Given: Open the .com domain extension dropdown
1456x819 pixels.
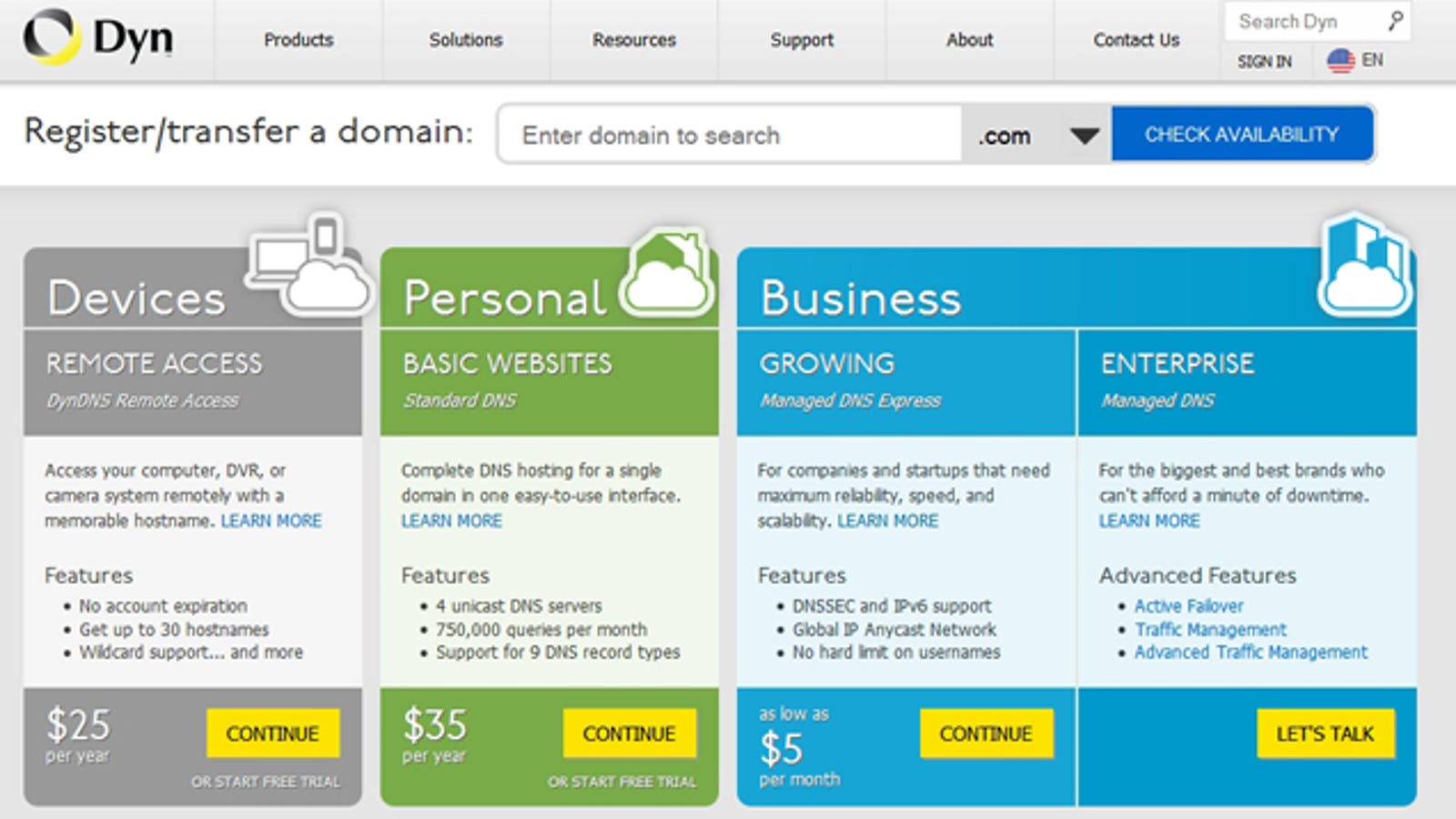Looking at the screenshot, I should click(1037, 136).
